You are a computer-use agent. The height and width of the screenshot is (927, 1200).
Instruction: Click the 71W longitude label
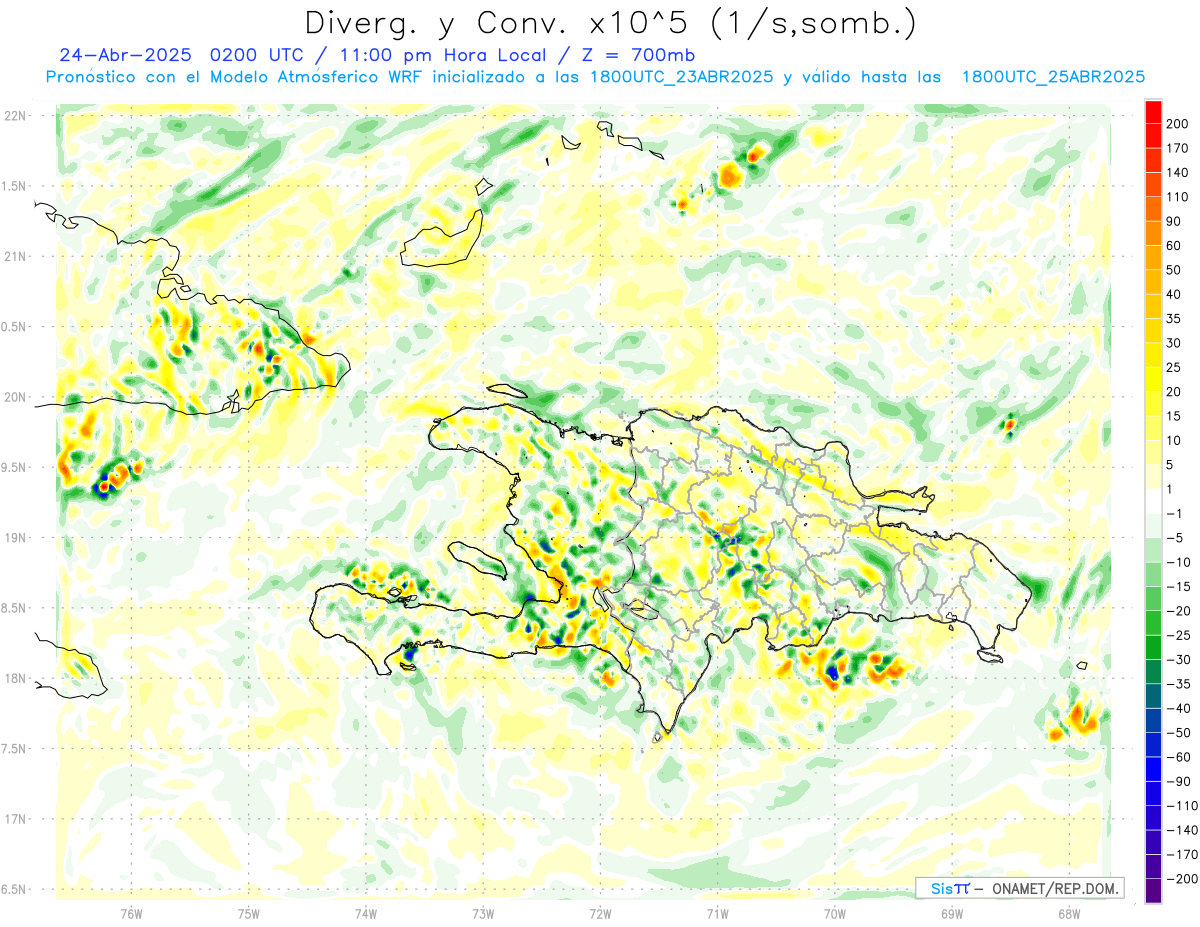pyautogui.click(x=717, y=913)
